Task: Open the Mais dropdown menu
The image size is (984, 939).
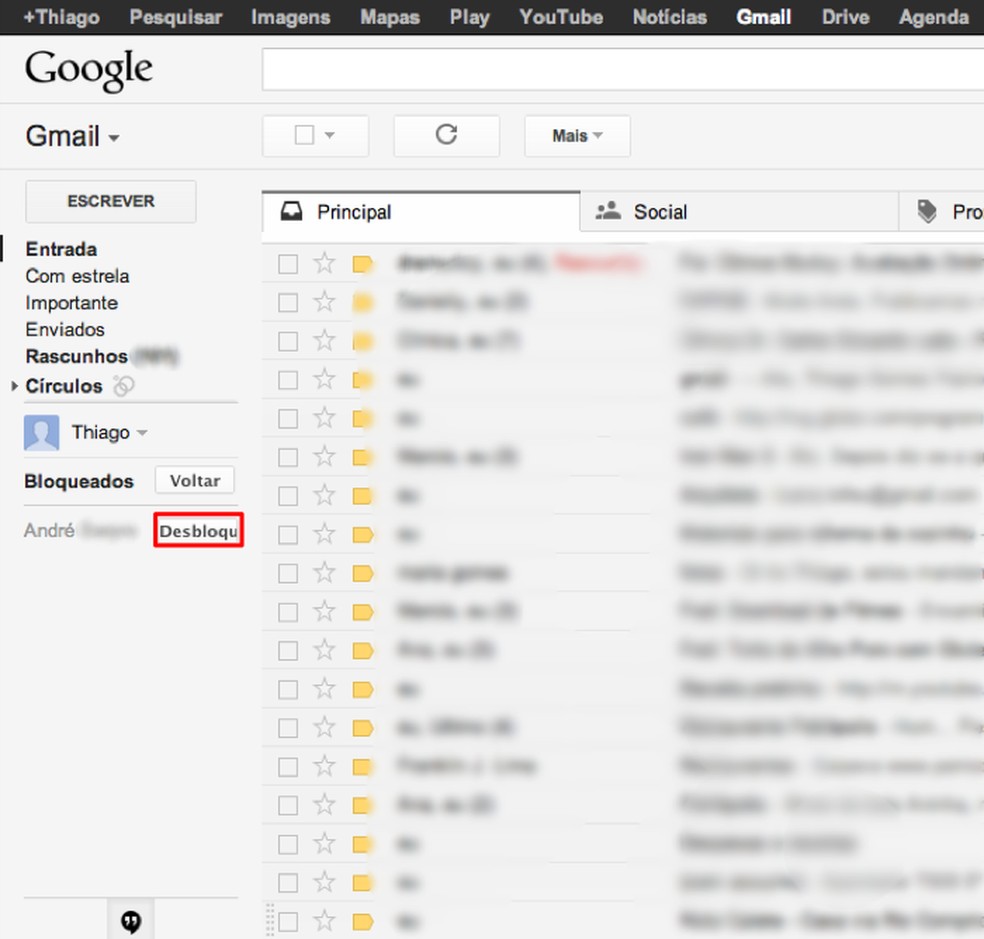Action: pyautogui.click(x=577, y=136)
